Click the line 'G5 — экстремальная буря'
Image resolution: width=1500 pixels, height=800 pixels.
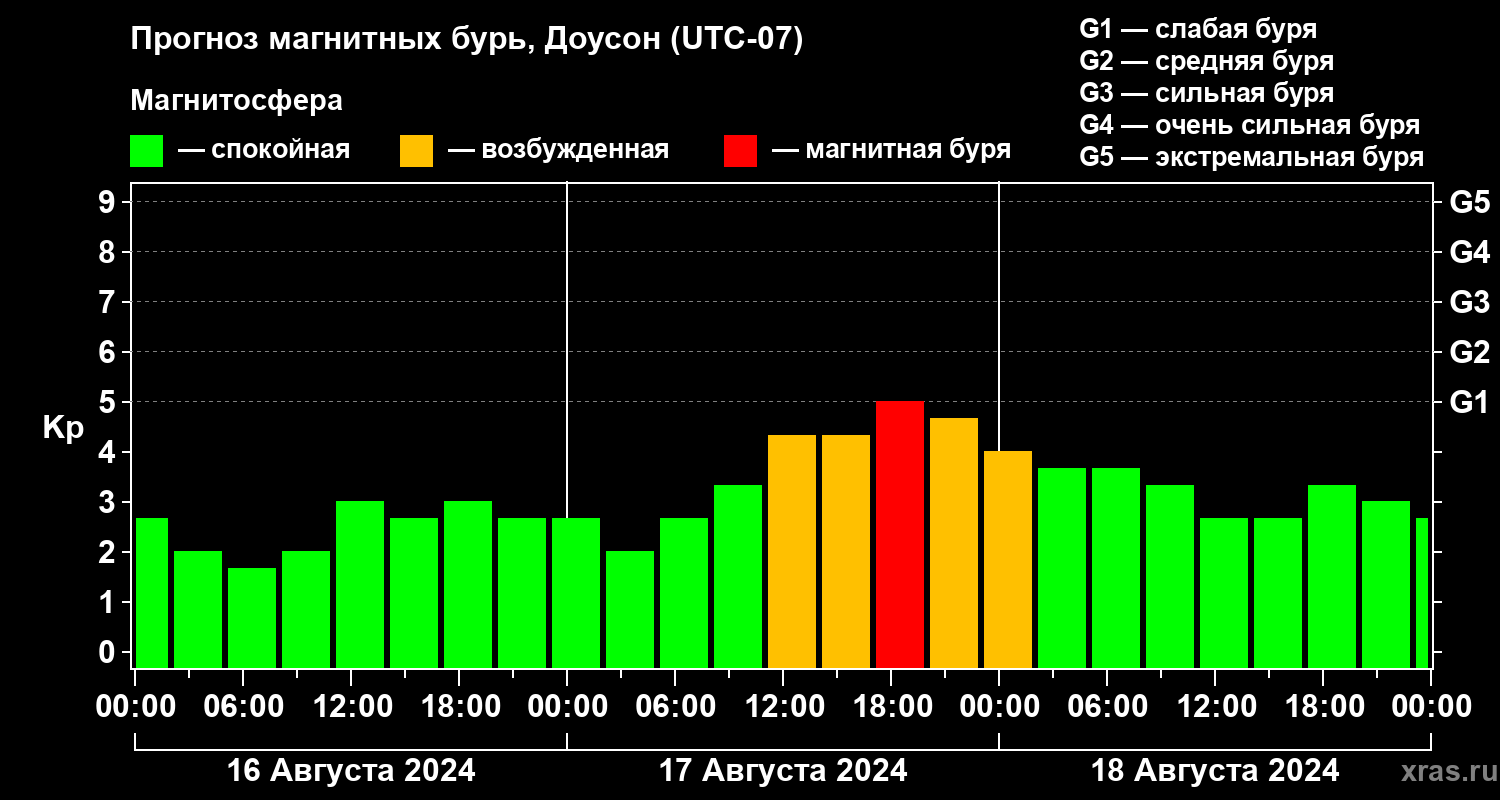tap(1252, 157)
